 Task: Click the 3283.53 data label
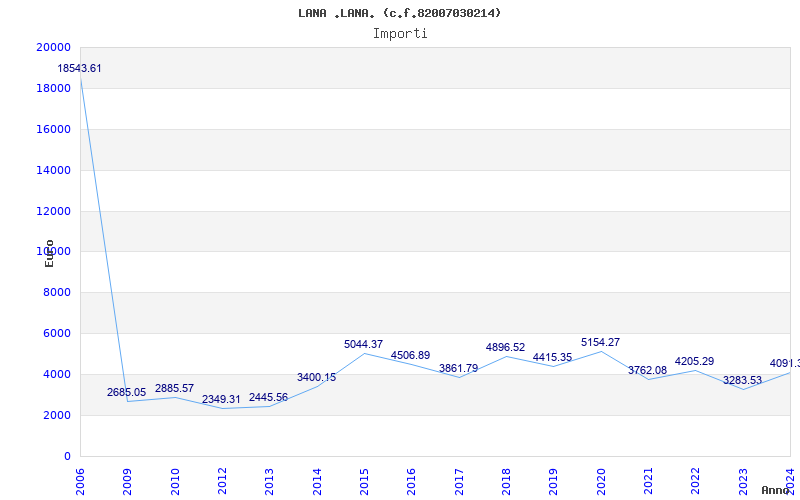pos(742,380)
